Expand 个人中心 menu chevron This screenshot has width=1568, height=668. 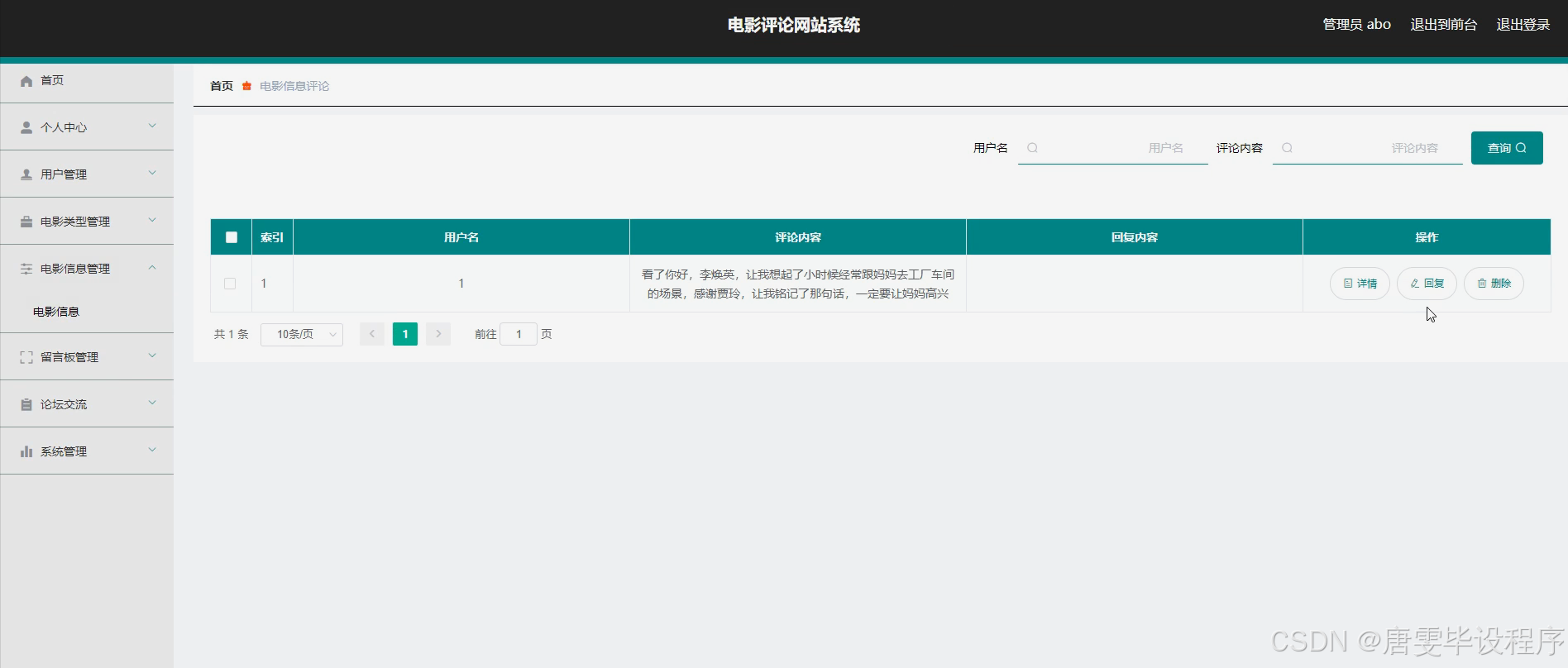(x=152, y=126)
